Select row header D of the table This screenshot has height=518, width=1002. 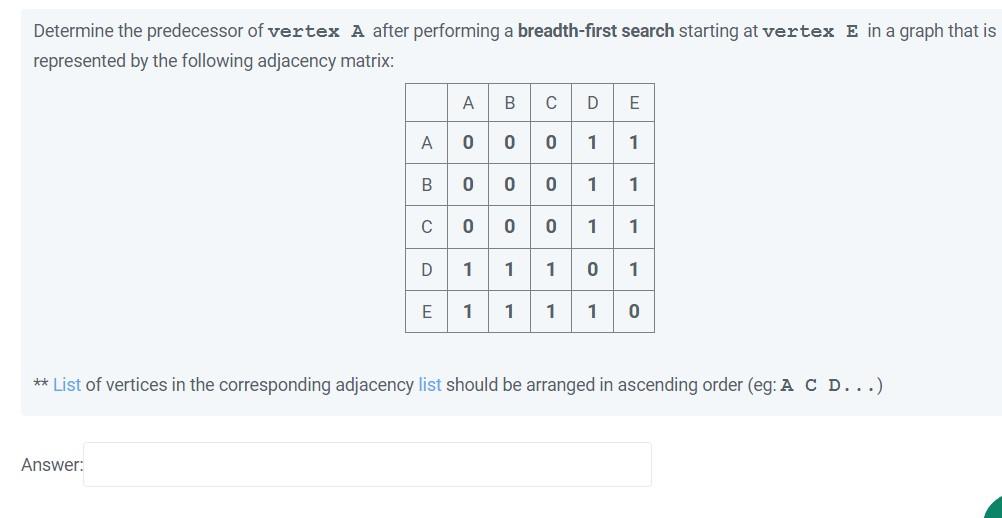(427, 270)
